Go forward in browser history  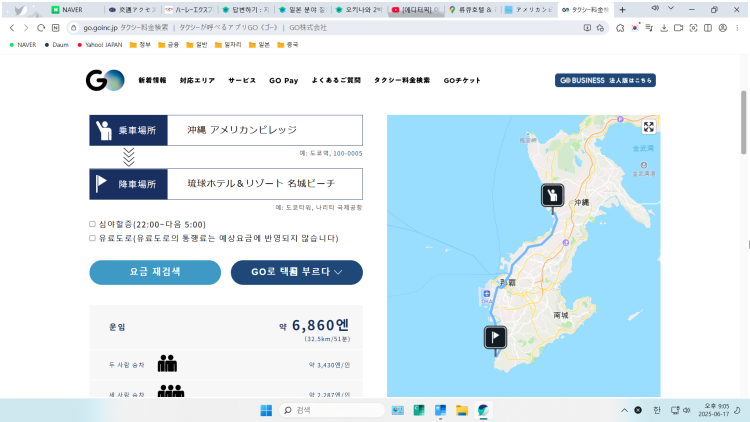(26, 28)
